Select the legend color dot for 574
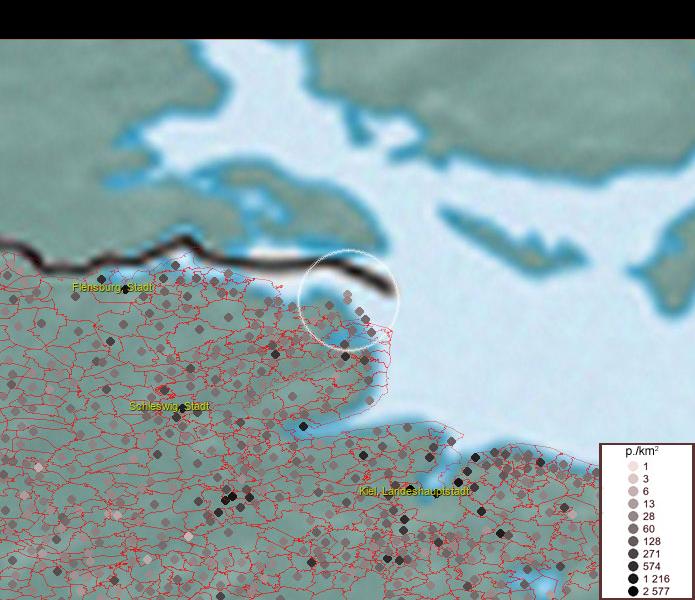This screenshot has width=695, height=600. (x=633, y=566)
